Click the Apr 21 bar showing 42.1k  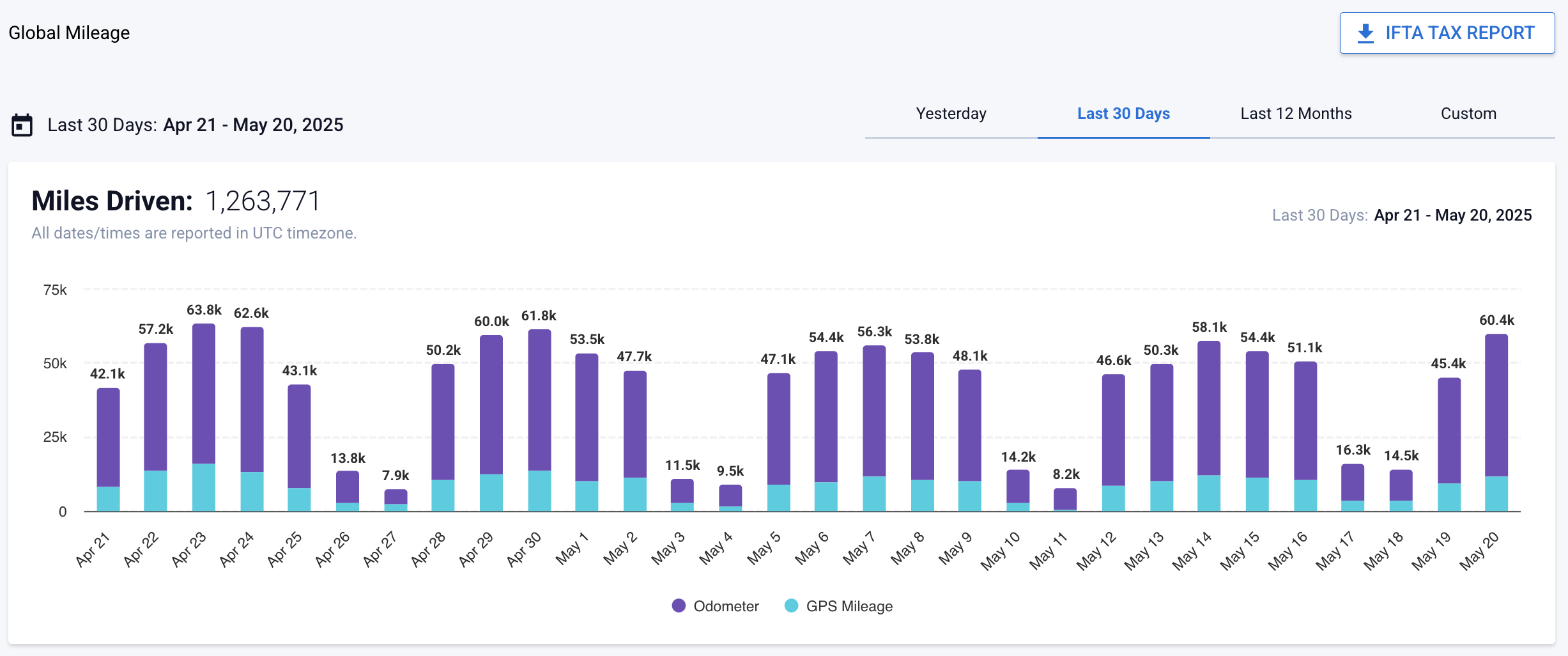tap(108, 448)
